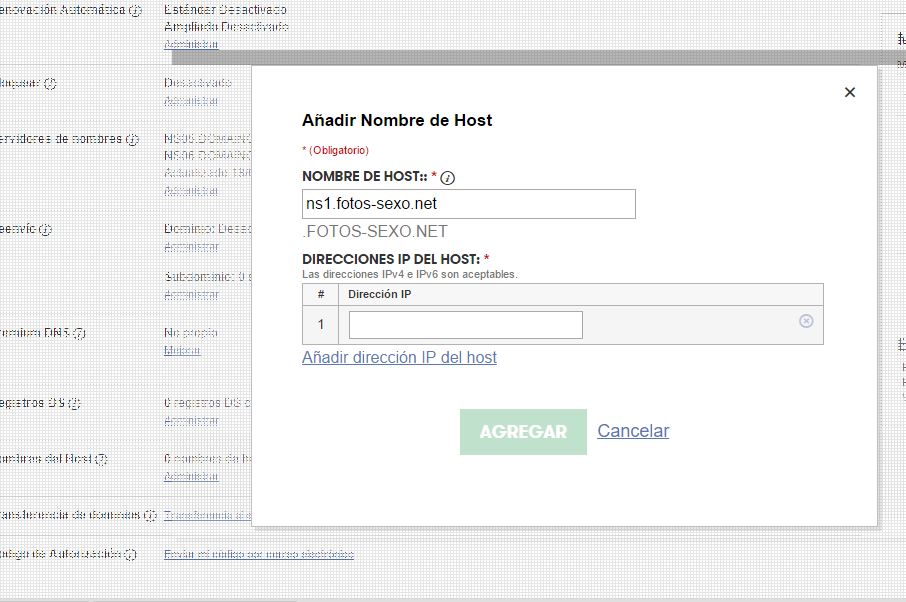Remove IP address row with circled X icon
This screenshot has width=906, height=602.
(x=806, y=321)
